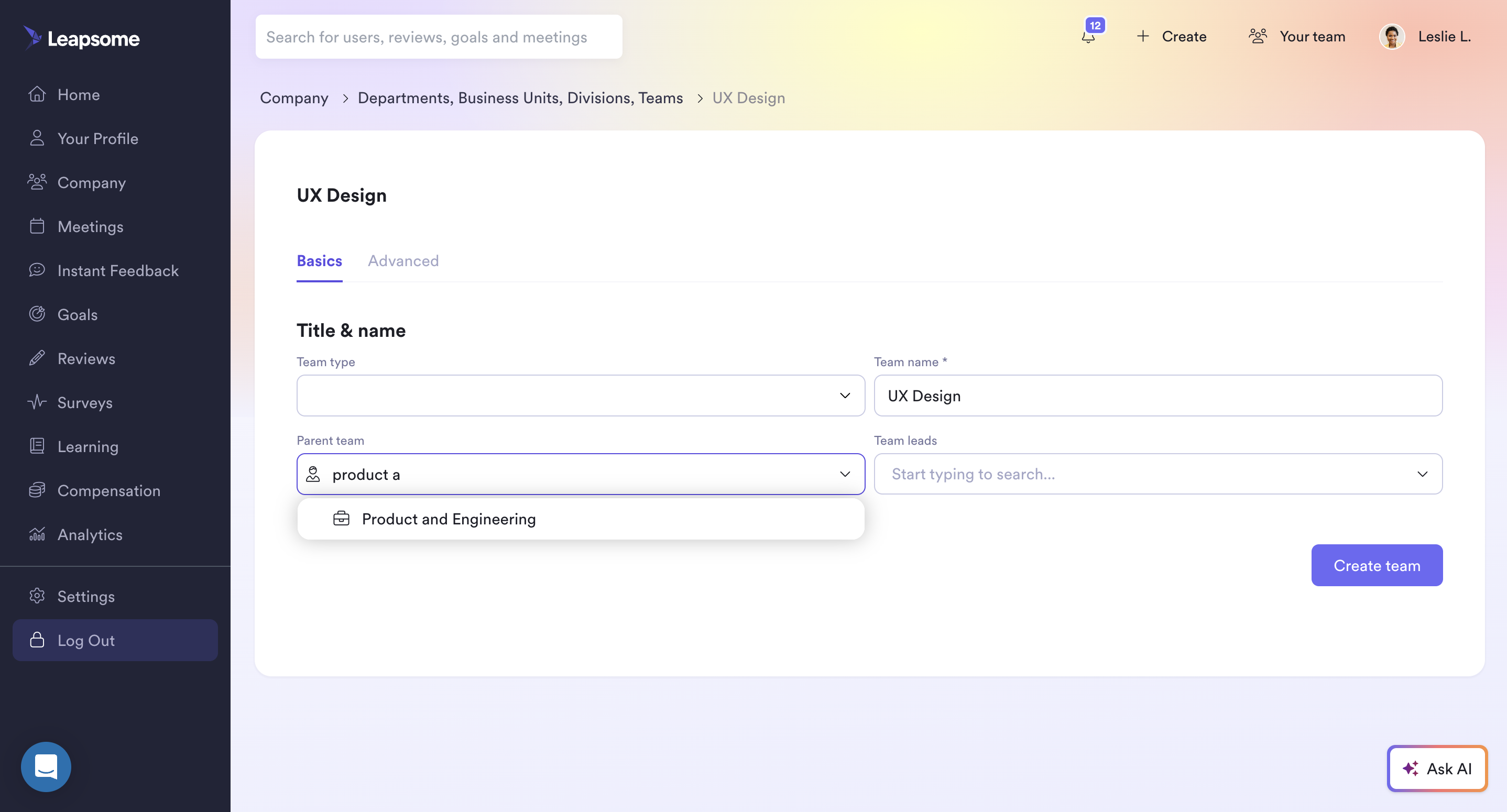This screenshot has width=1507, height=812.
Task: Click the Company group icon
Action: pos(37,182)
